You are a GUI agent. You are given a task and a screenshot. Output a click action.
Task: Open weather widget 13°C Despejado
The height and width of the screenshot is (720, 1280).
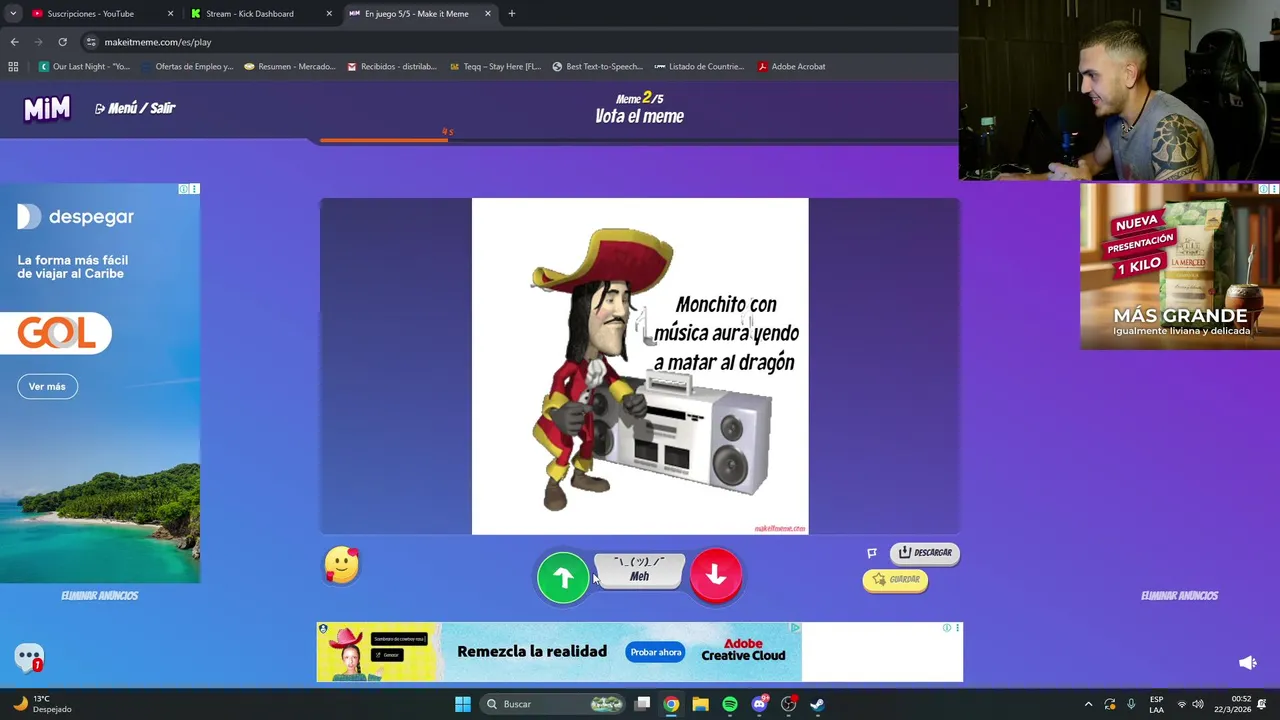tap(42, 704)
